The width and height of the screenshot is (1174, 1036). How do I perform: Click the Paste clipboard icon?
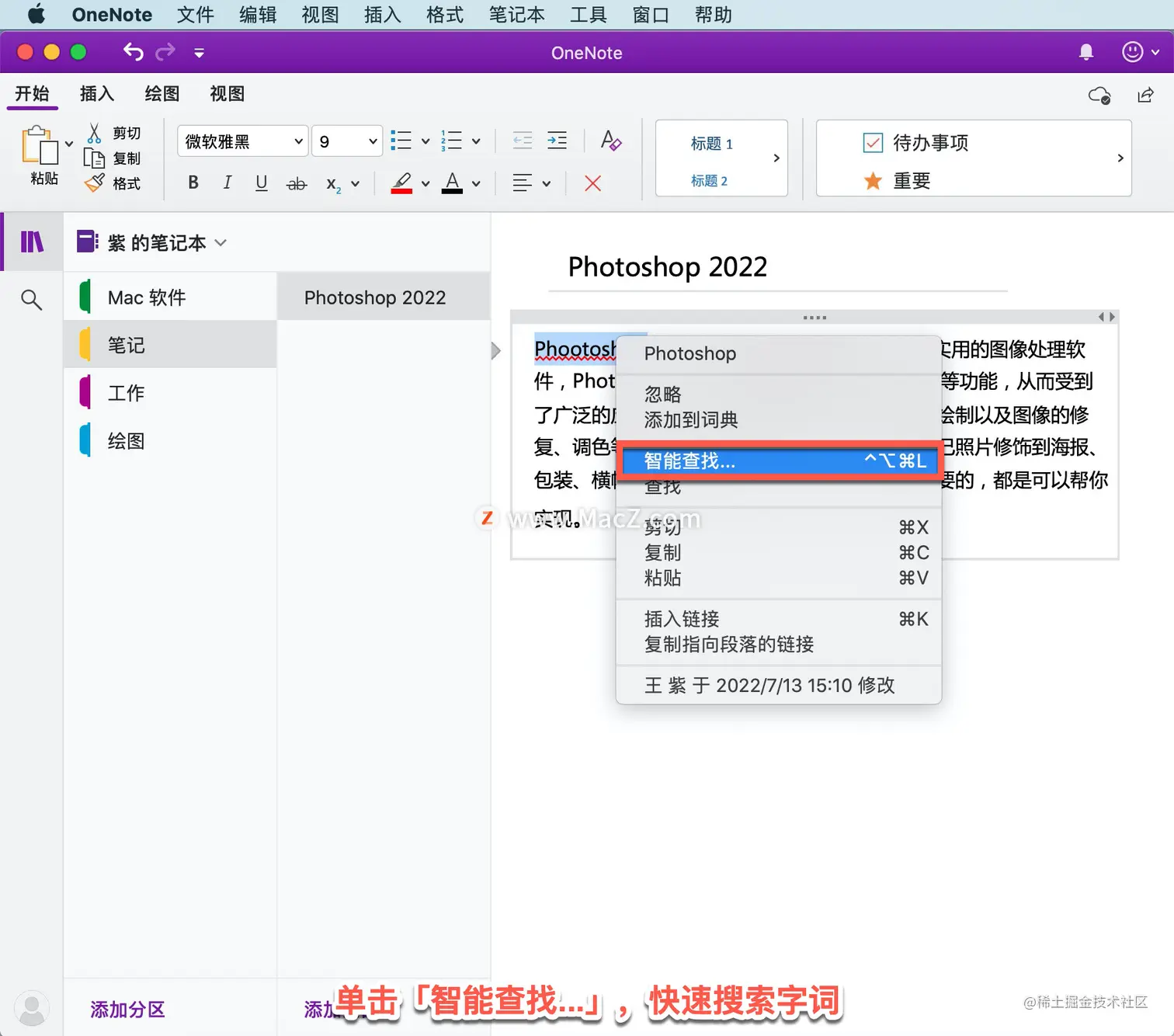(40, 144)
